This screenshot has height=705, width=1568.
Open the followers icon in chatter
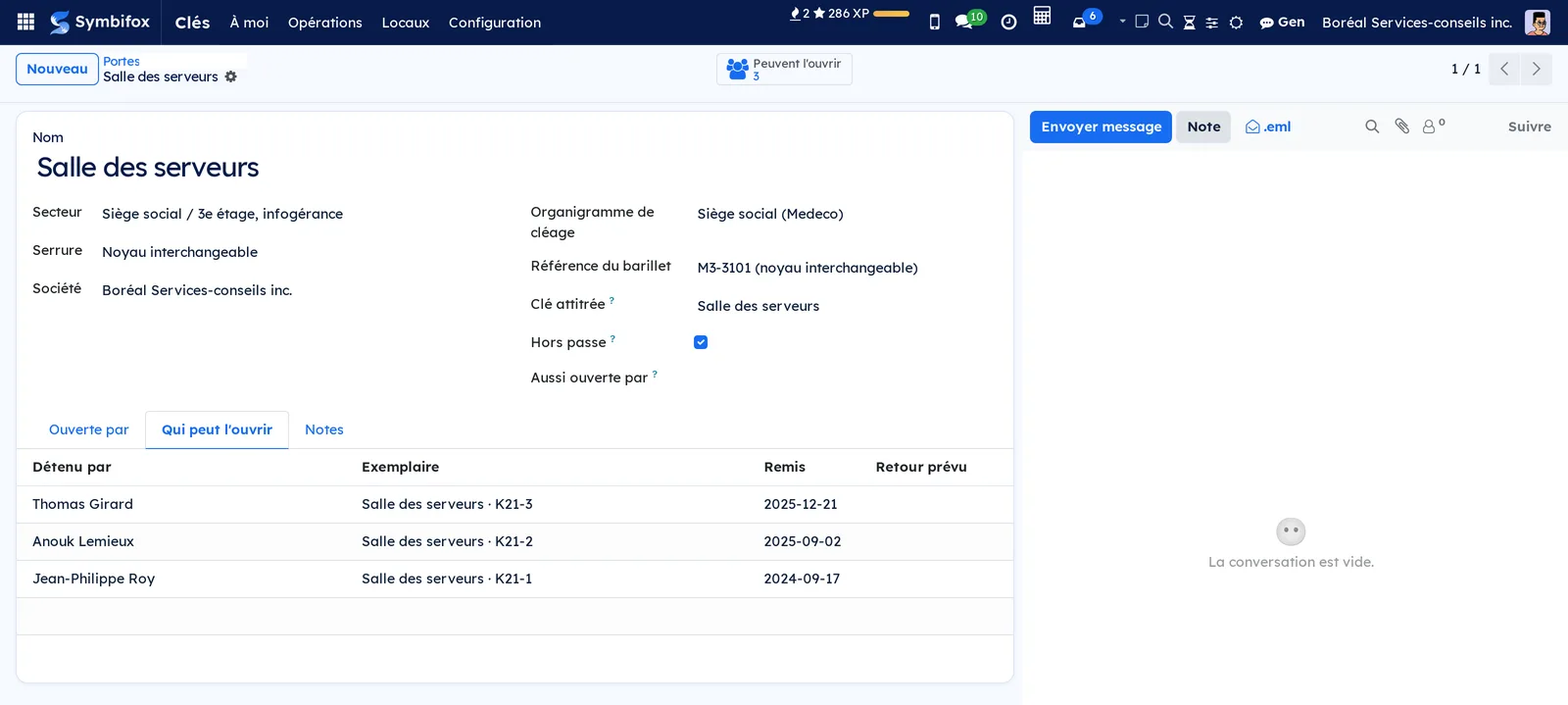tap(1434, 126)
